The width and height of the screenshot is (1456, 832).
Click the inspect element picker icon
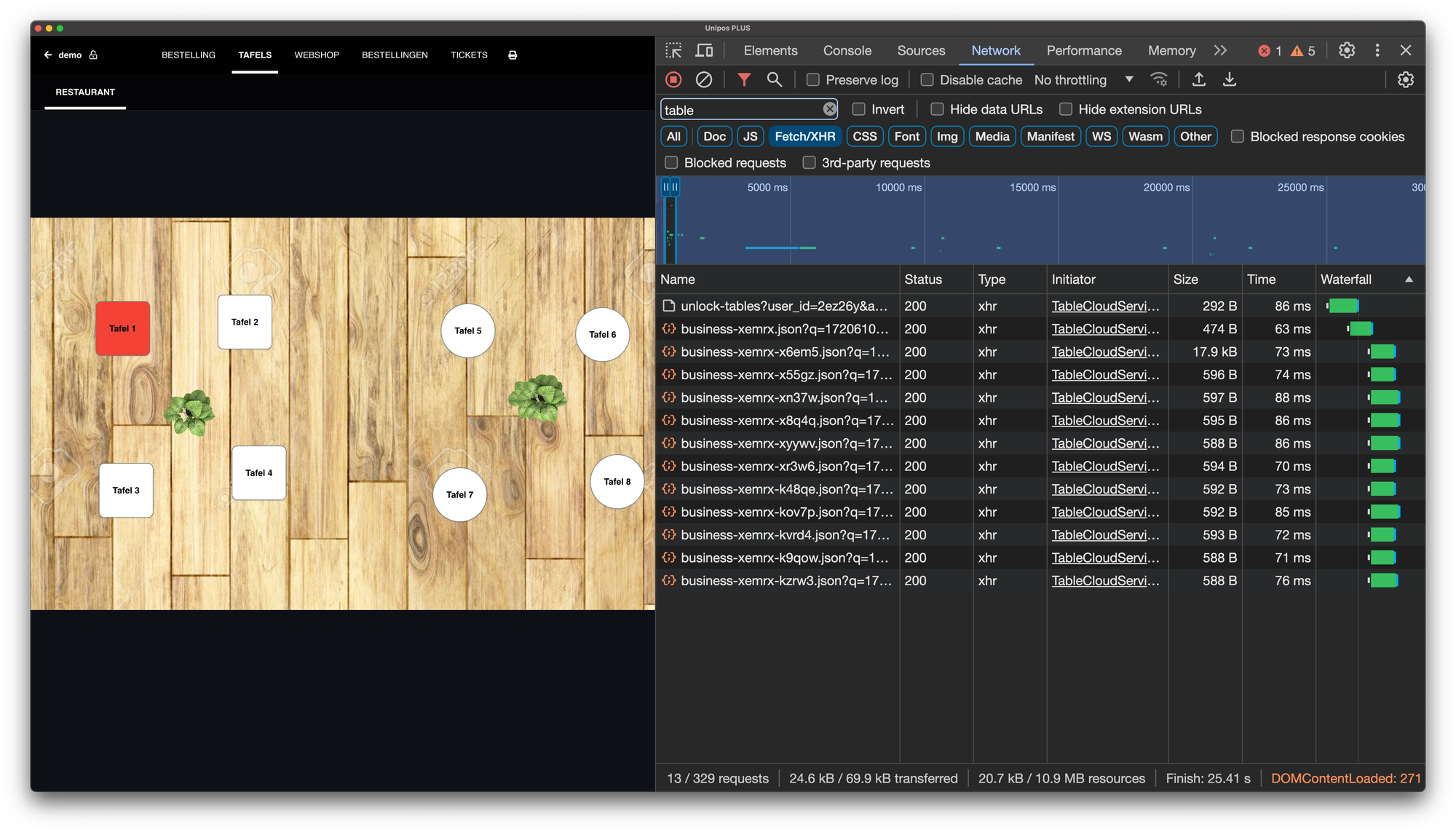tap(673, 50)
